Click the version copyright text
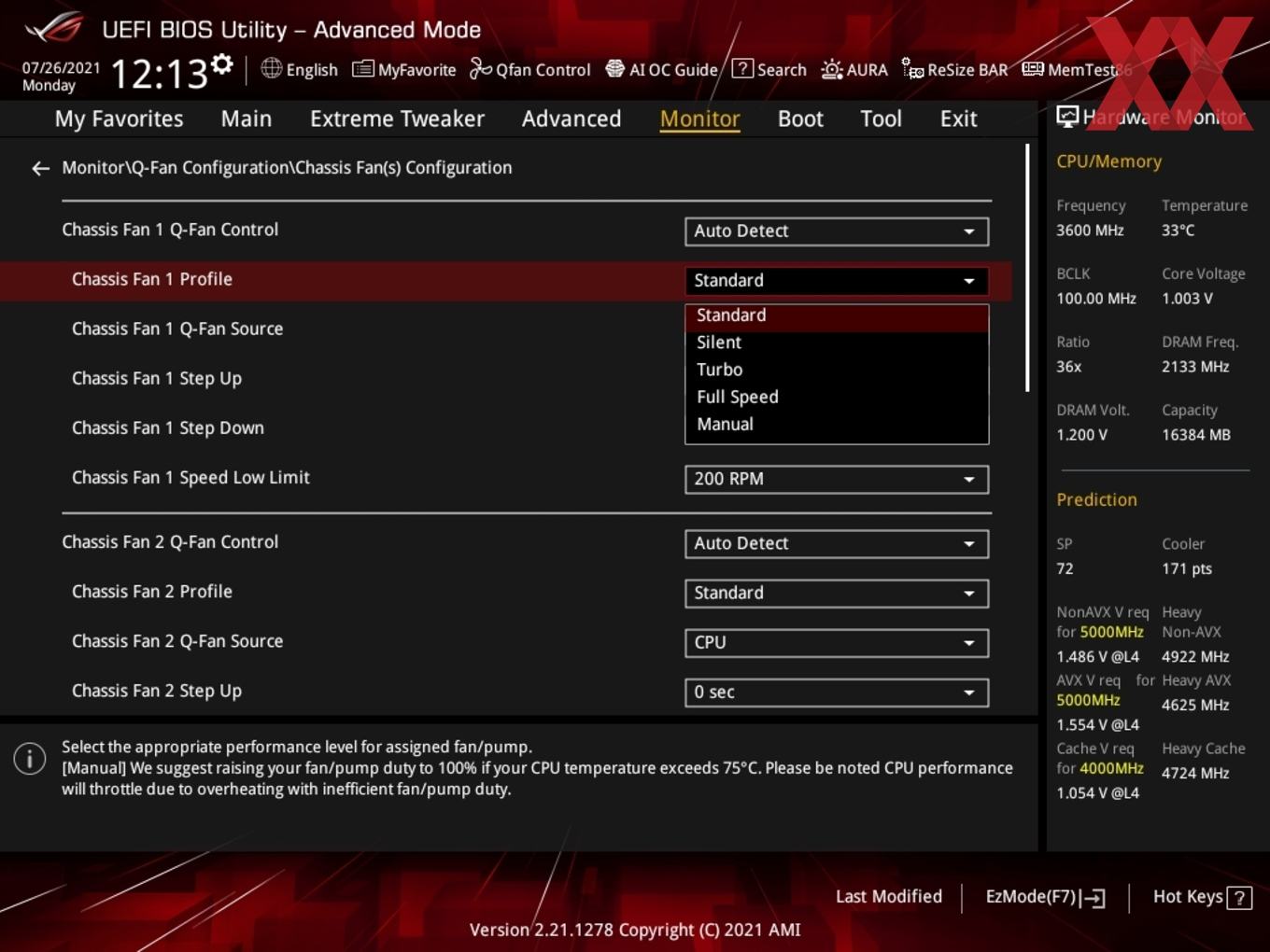1270x952 pixels. tap(635, 930)
